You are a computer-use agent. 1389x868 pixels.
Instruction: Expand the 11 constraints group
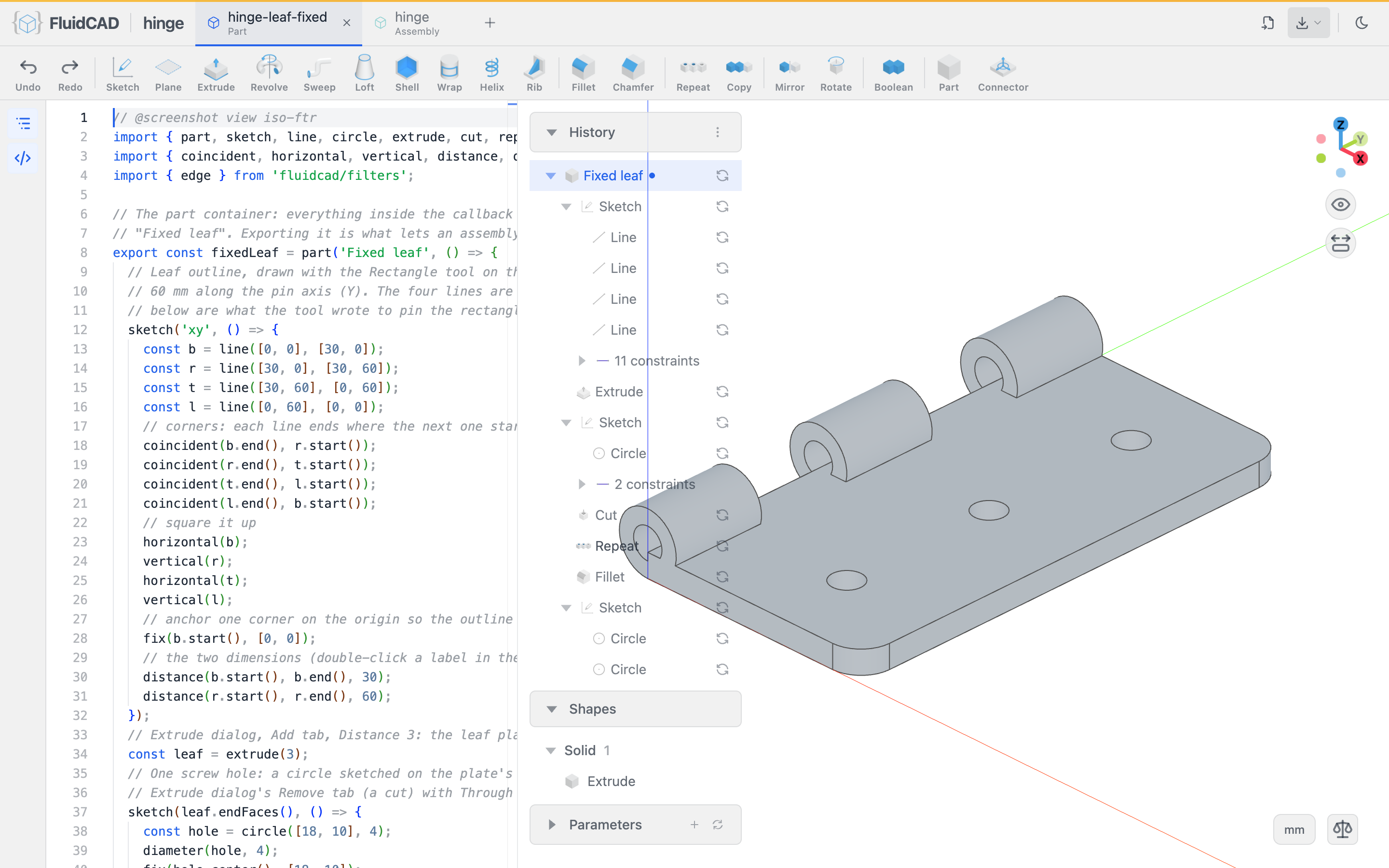click(582, 361)
